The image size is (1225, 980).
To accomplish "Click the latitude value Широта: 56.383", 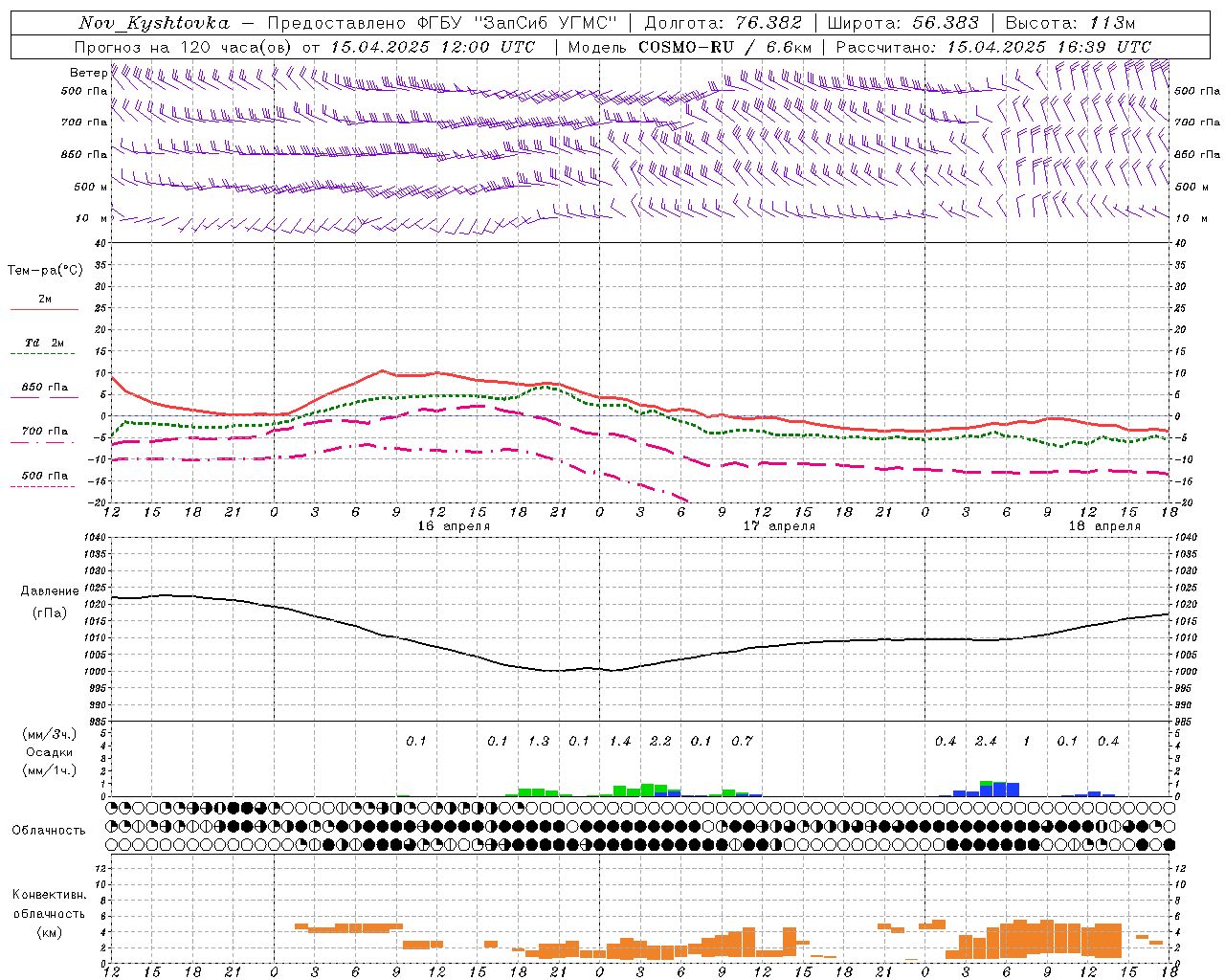I will (902, 23).
